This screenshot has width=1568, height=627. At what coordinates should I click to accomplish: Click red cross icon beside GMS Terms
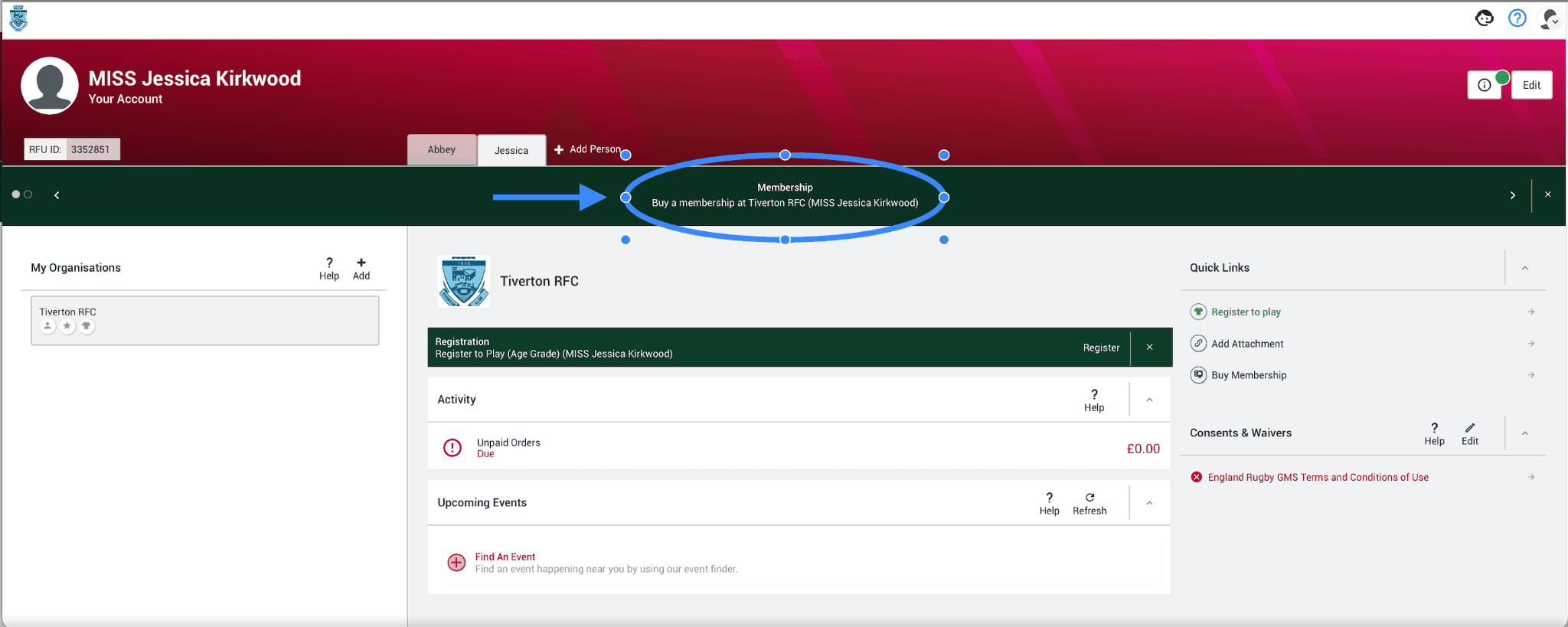(1197, 477)
